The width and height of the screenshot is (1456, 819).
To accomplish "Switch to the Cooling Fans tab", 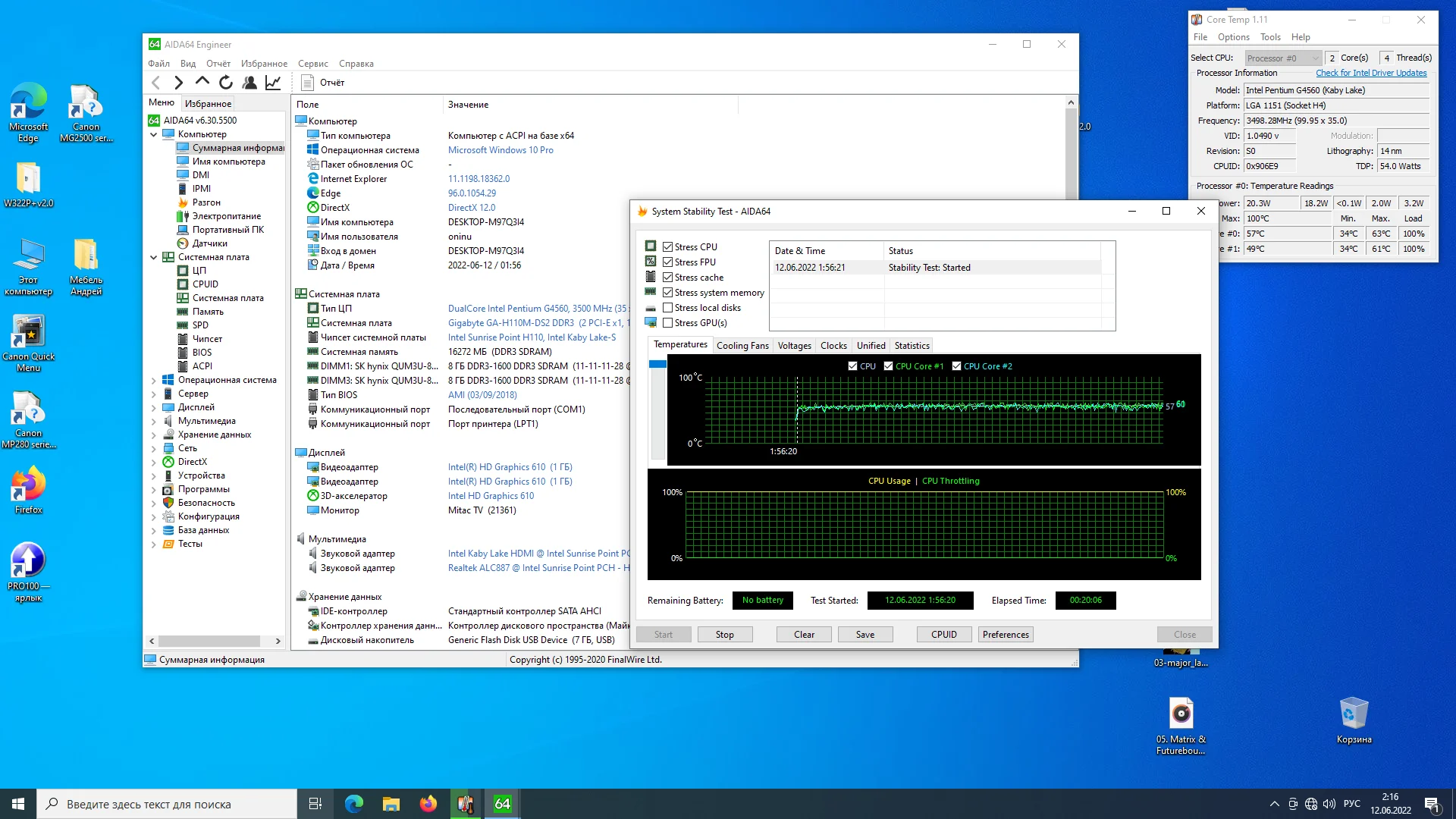I will coord(742,346).
